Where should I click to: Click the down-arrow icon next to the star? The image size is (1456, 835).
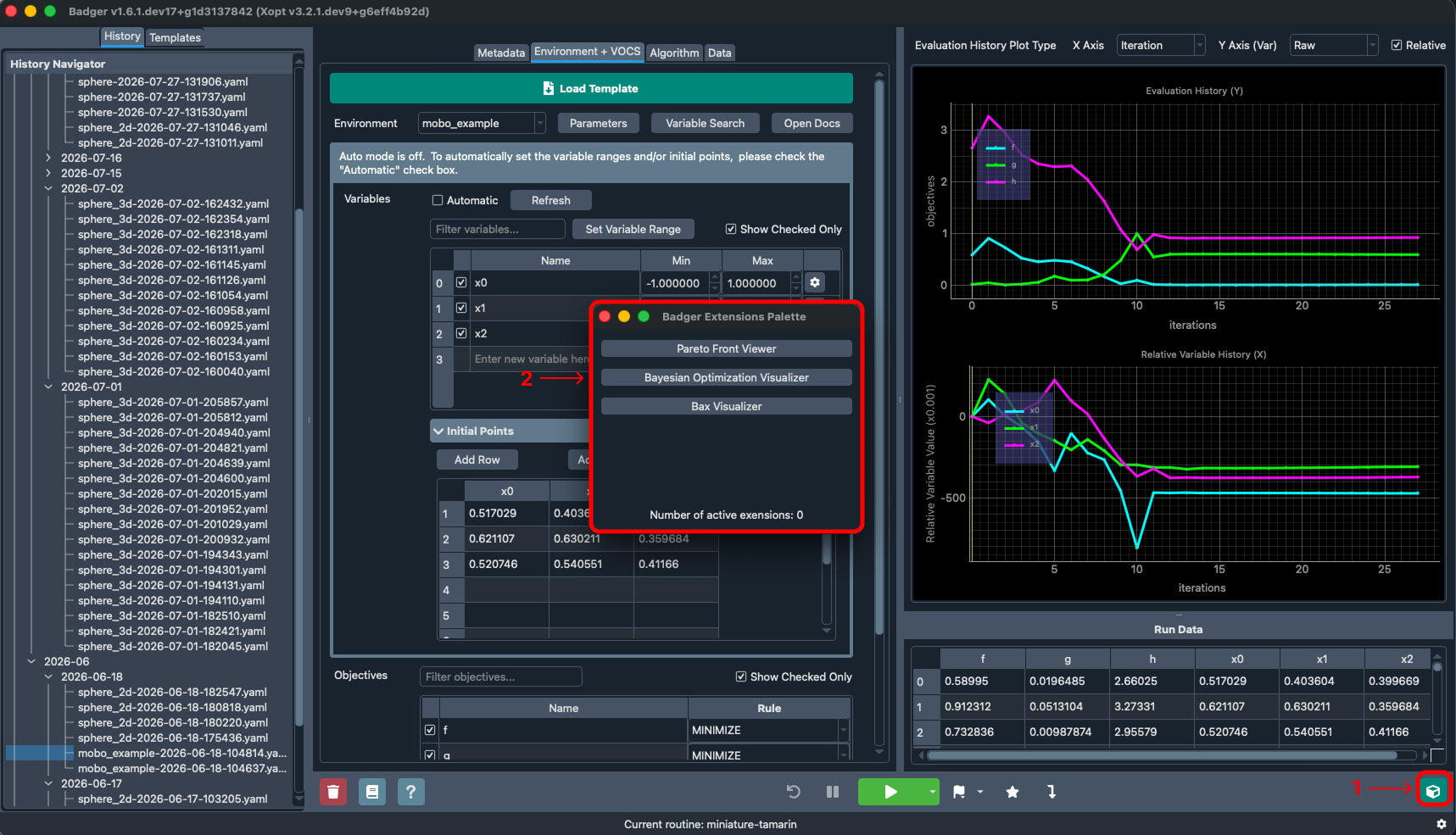tap(1052, 792)
